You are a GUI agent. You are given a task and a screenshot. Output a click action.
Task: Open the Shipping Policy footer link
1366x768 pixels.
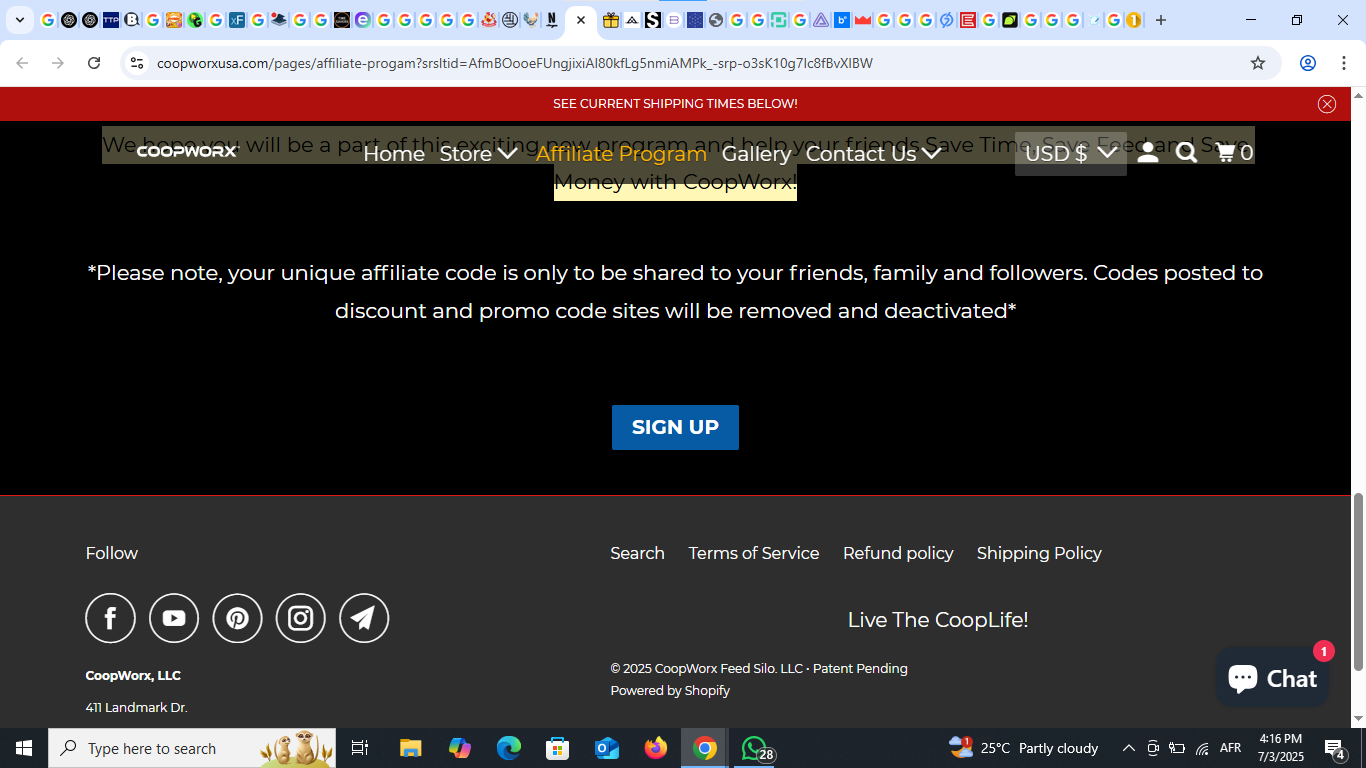[1039, 553]
